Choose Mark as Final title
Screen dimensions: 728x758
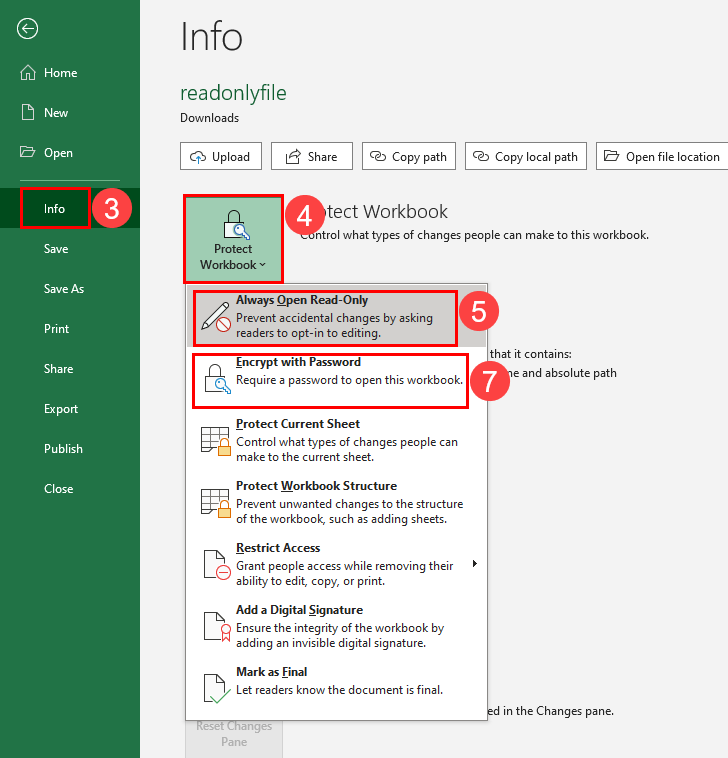tap(271, 671)
